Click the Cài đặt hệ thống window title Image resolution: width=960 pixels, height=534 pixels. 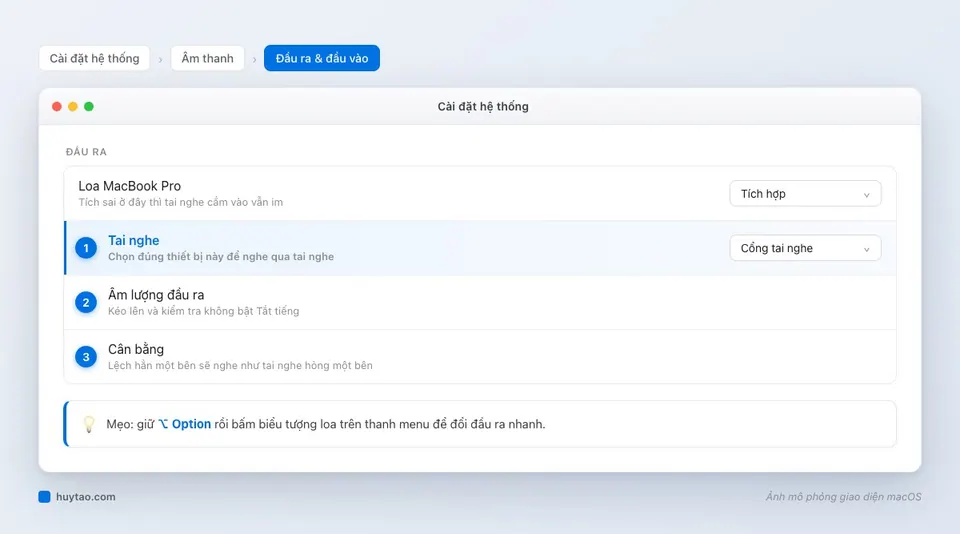(483, 107)
